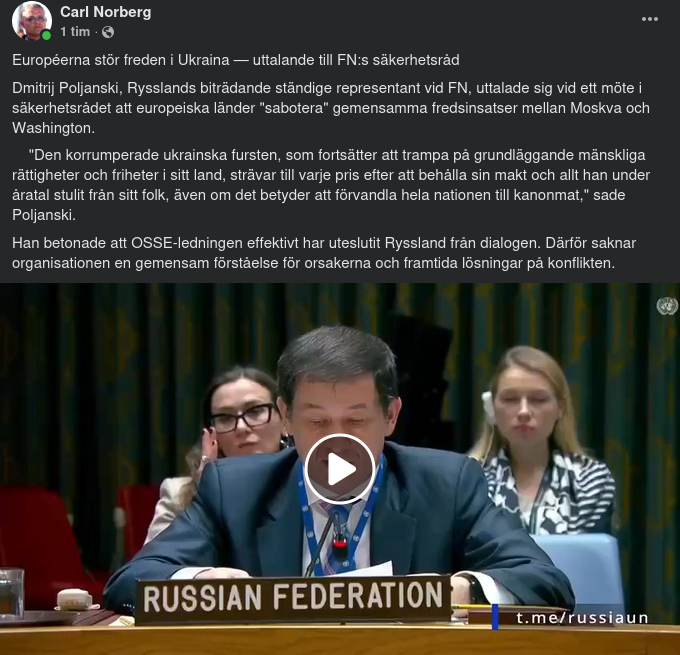Click the blue chair in the video frame
The width and height of the screenshot is (680, 655).
coord(581,568)
